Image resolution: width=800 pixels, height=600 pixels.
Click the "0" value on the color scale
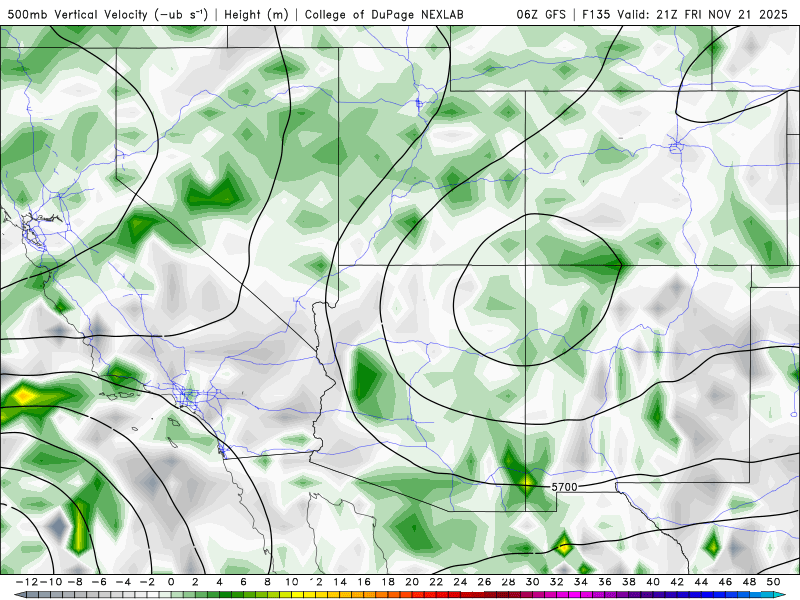171,582
